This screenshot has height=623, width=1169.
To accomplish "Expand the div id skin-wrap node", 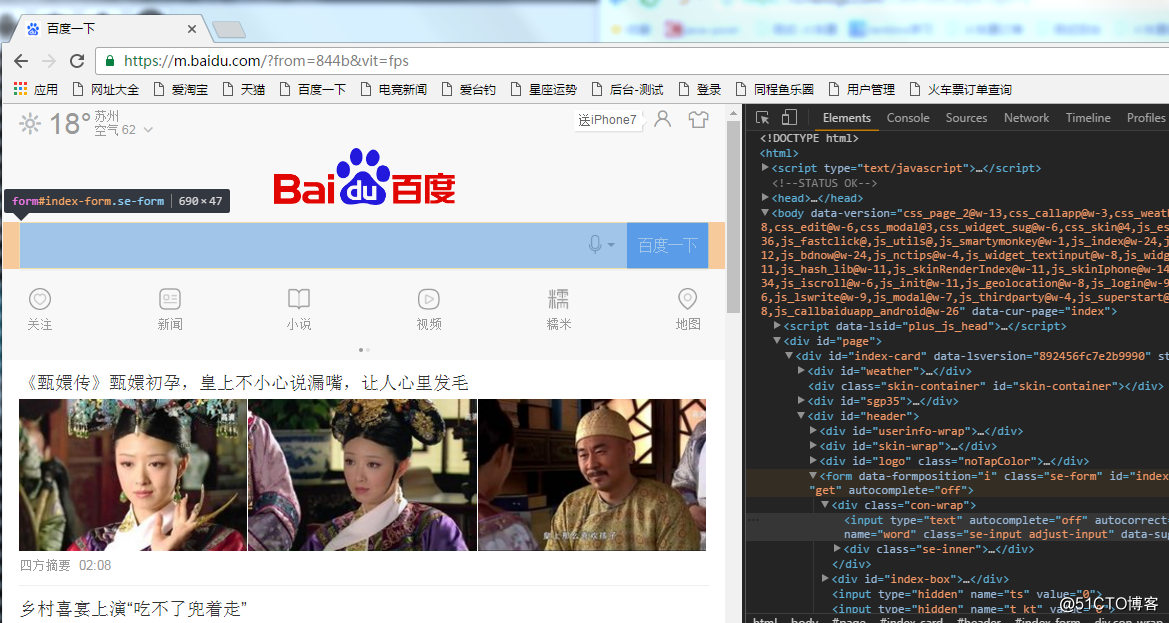I will click(813, 446).
